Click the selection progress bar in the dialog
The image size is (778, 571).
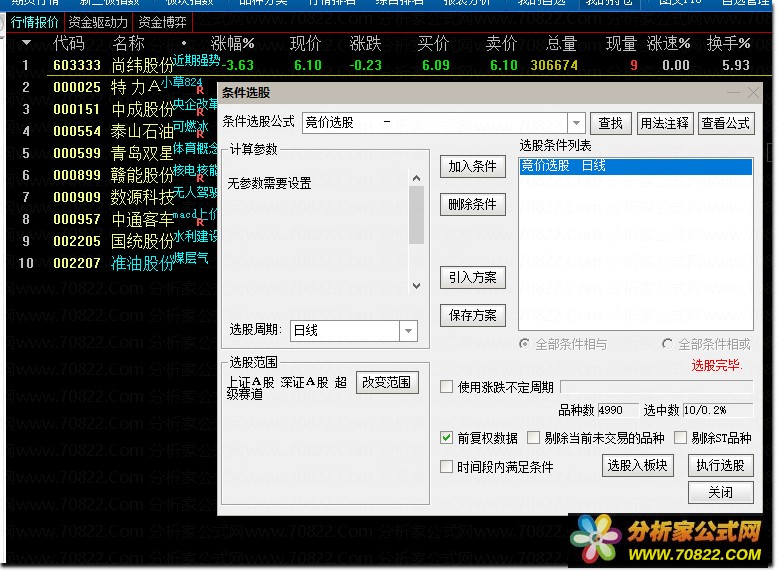click(656, 387)
